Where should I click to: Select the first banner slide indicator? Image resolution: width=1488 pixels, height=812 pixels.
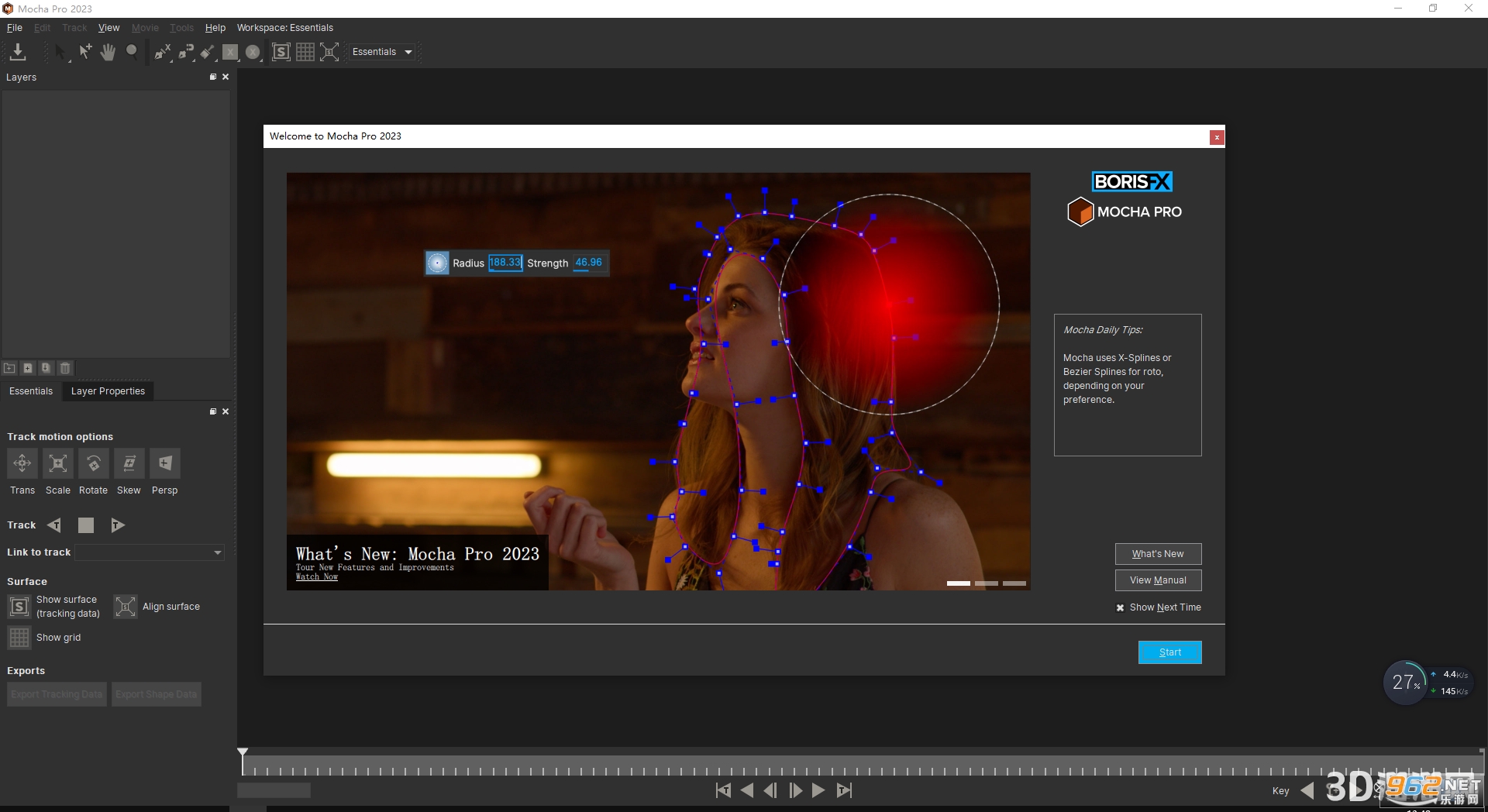(959, 583)
